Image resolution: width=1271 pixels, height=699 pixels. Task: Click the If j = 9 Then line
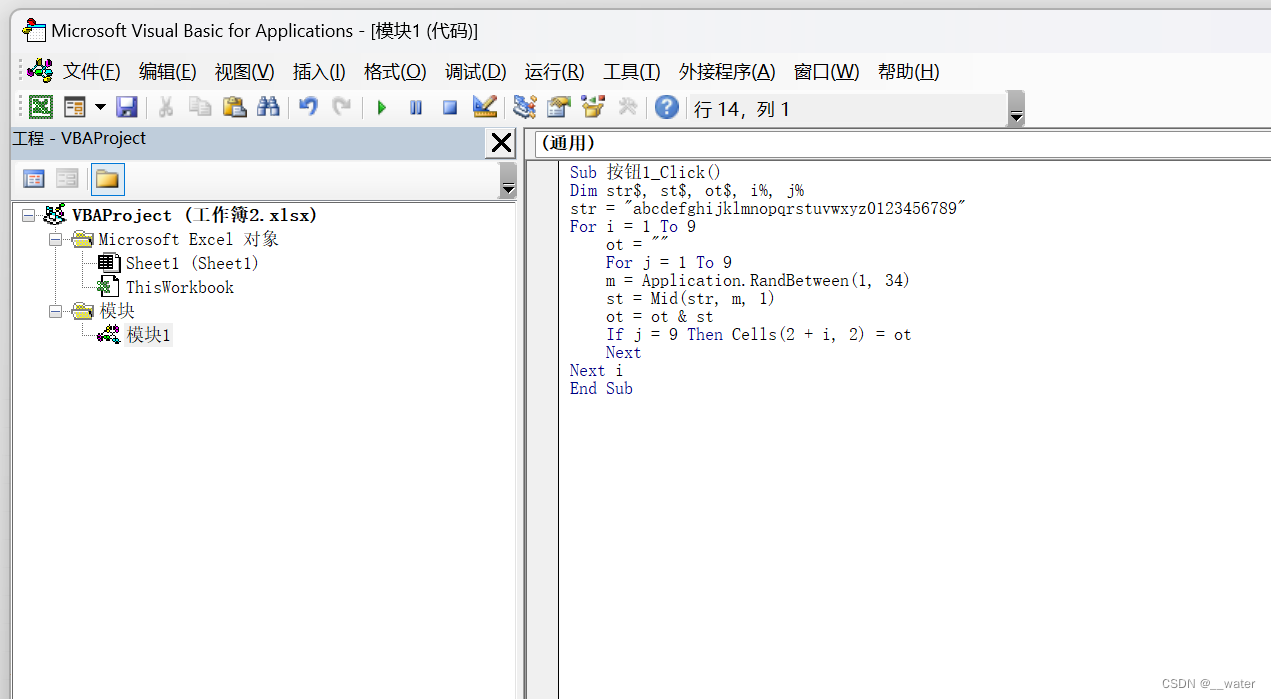coord(758,334)
